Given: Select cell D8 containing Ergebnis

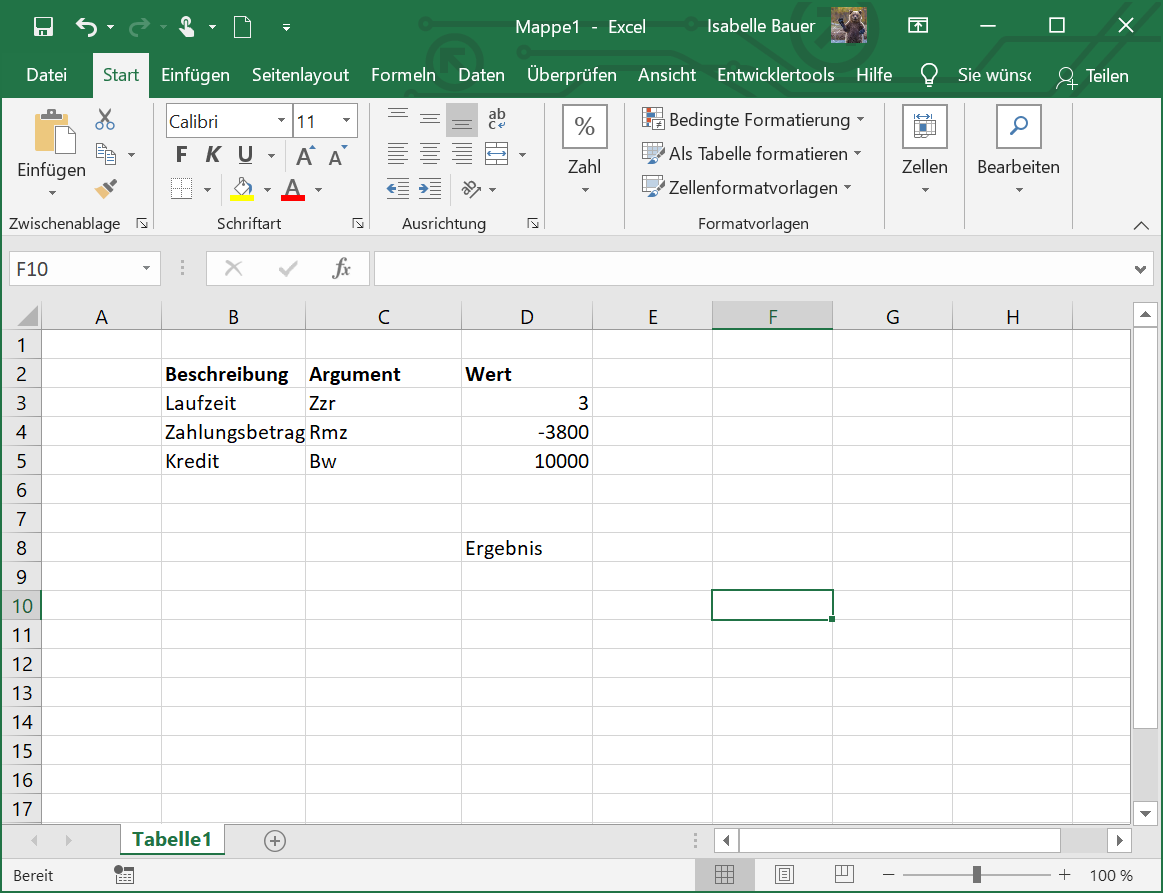Looking at the screenshot, I should click(526, 548).
